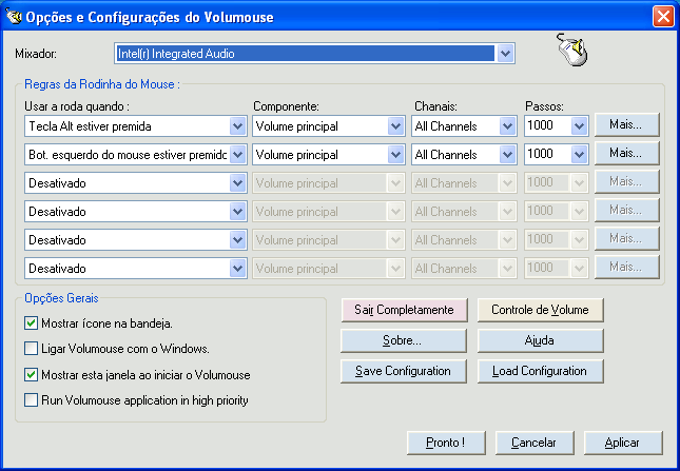Click the Intel(r) Integrated Audio text
This screenshot has height=471, width=680.
176,54
